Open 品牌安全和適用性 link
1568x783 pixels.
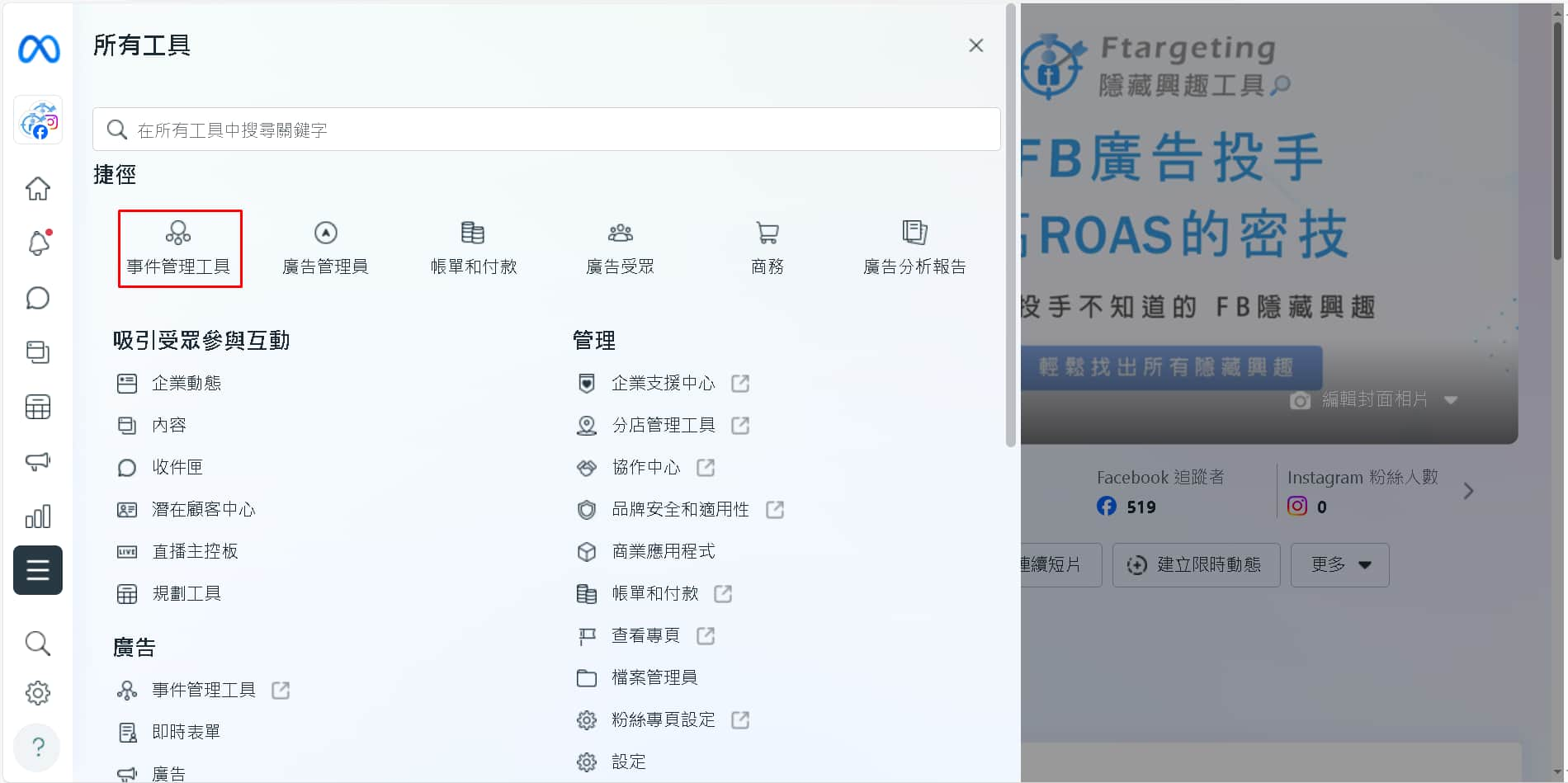click(680, 510)
